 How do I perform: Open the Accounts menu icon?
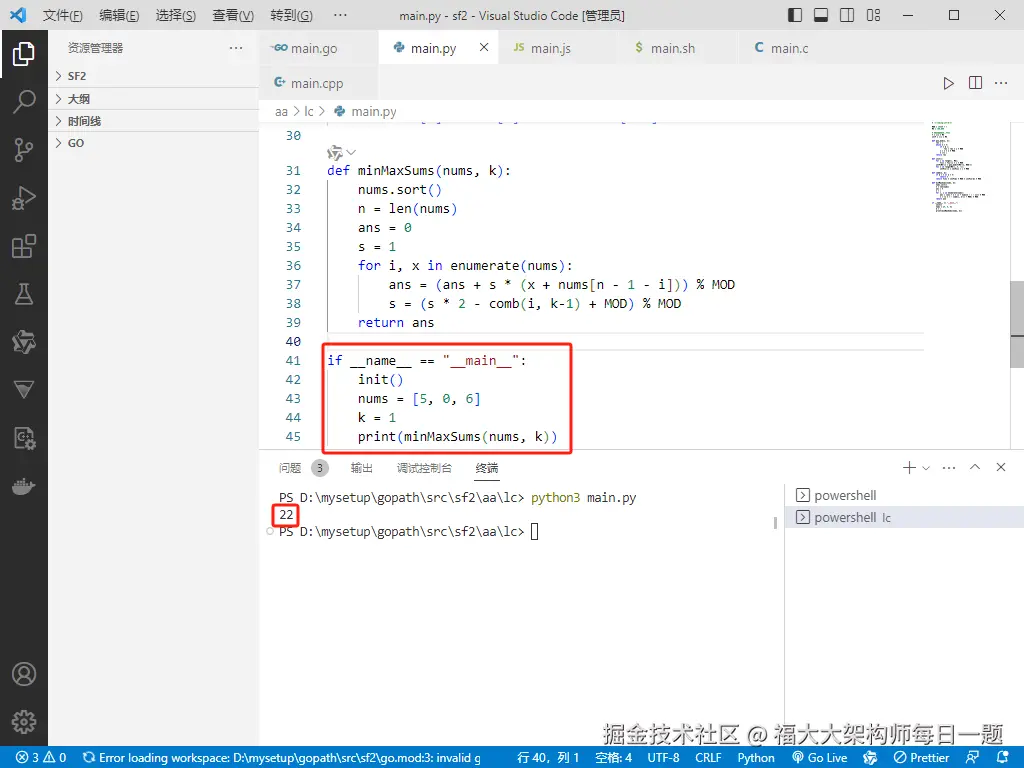[24, 674]
